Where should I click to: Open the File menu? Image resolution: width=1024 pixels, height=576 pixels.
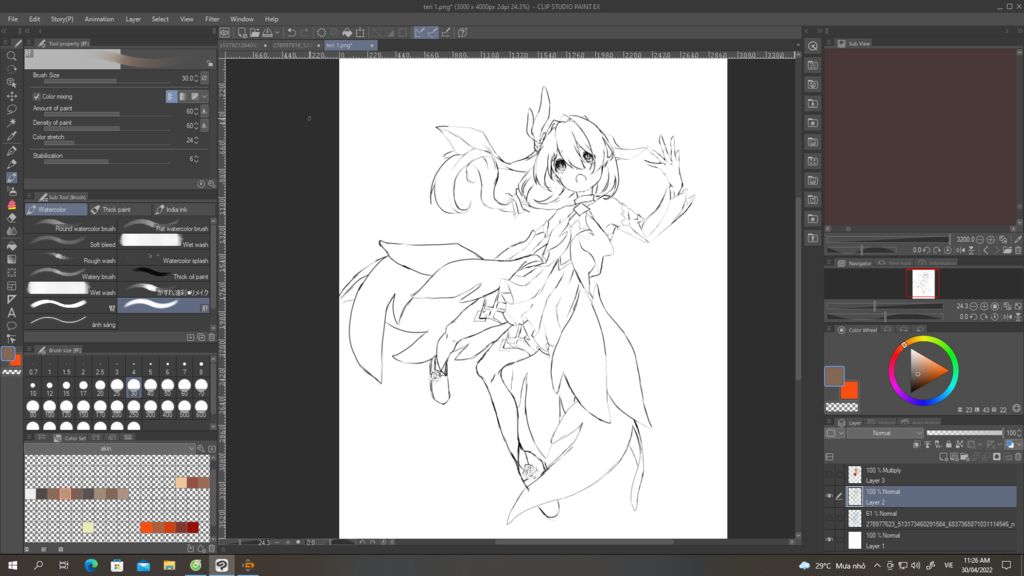(12, 19)
